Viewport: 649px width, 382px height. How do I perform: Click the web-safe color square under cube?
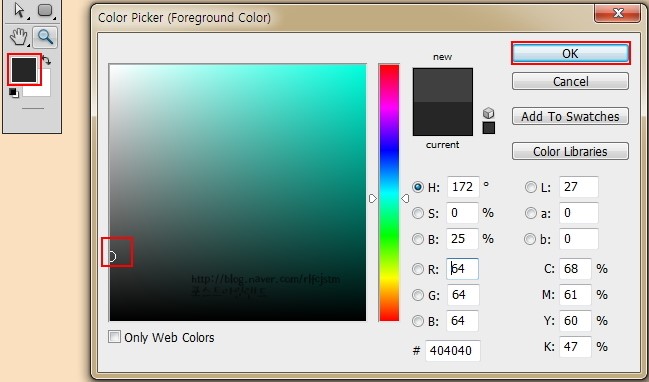tap(488, 128)
